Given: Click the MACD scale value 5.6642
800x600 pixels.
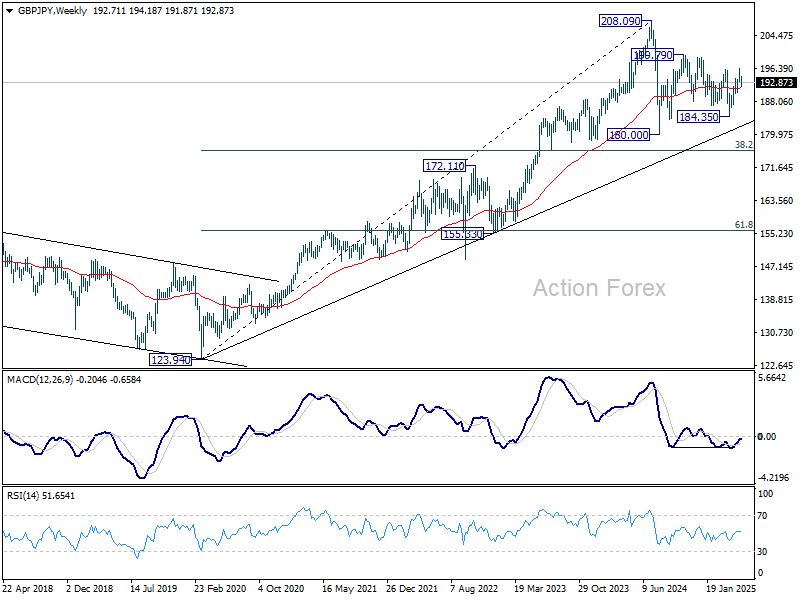Looking at the screenshot, I should tap(774, 378).
